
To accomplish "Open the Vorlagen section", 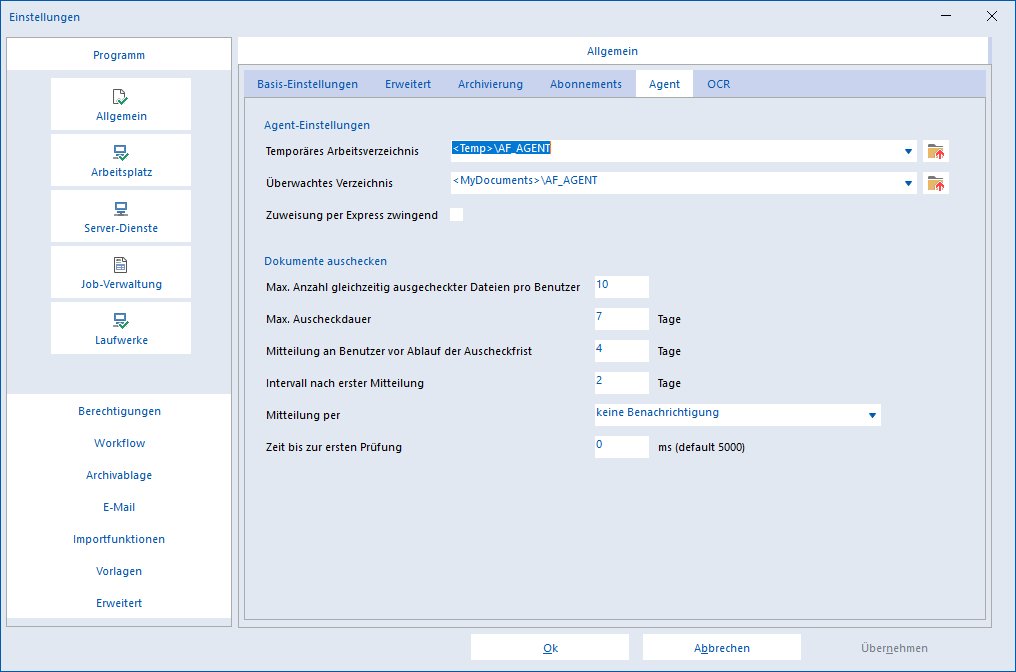I will click(119, 571).
